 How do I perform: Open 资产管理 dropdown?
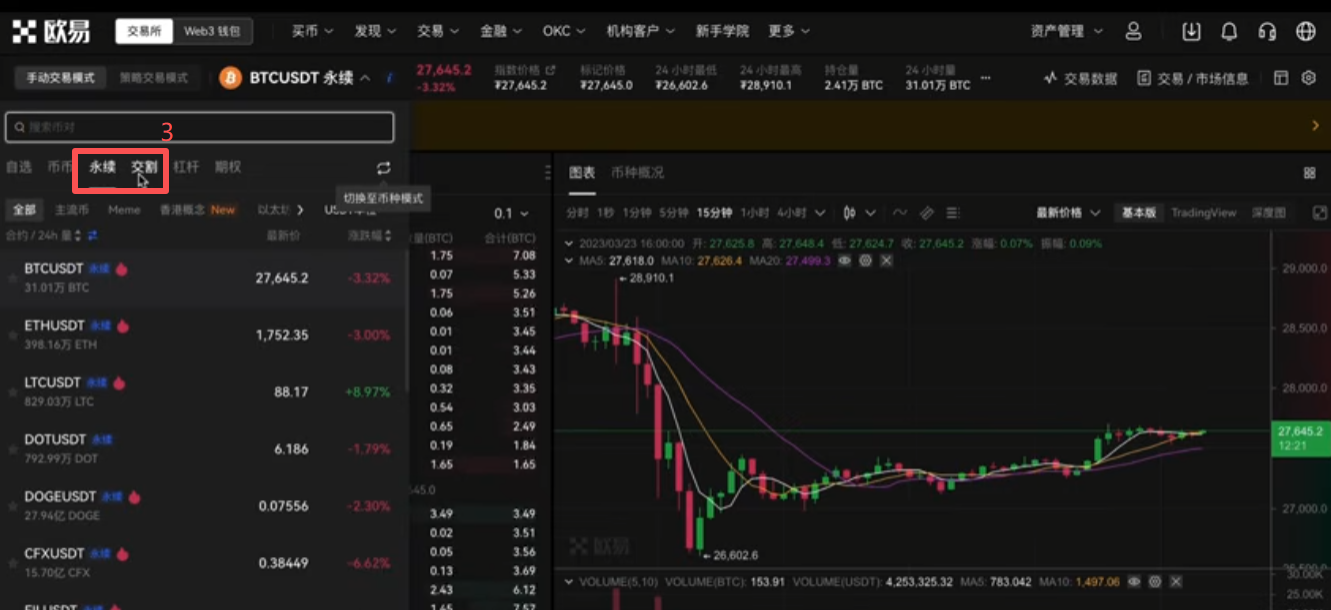pyautogui.click(x=1066, y=31)
